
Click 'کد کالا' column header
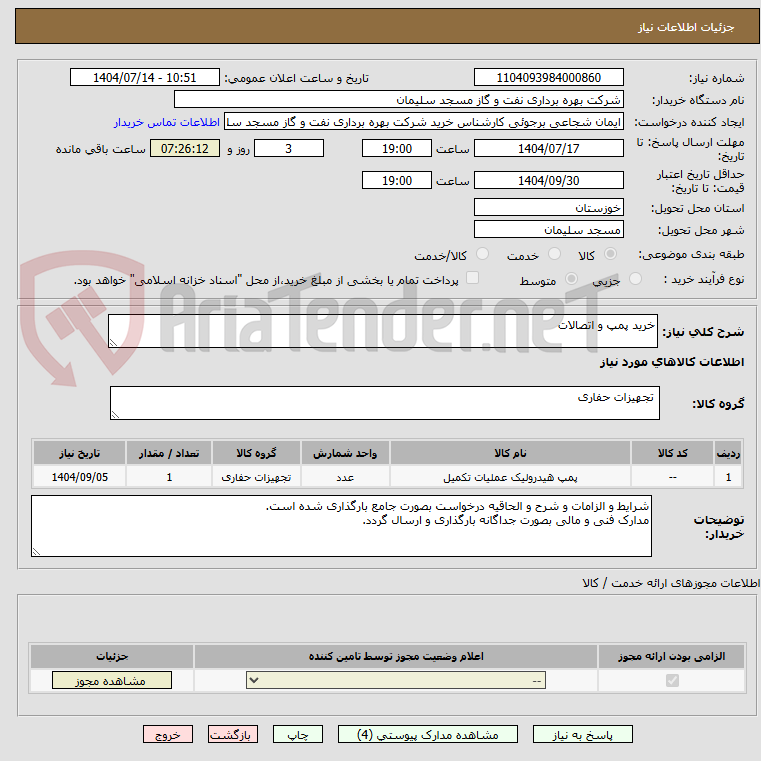672,453
